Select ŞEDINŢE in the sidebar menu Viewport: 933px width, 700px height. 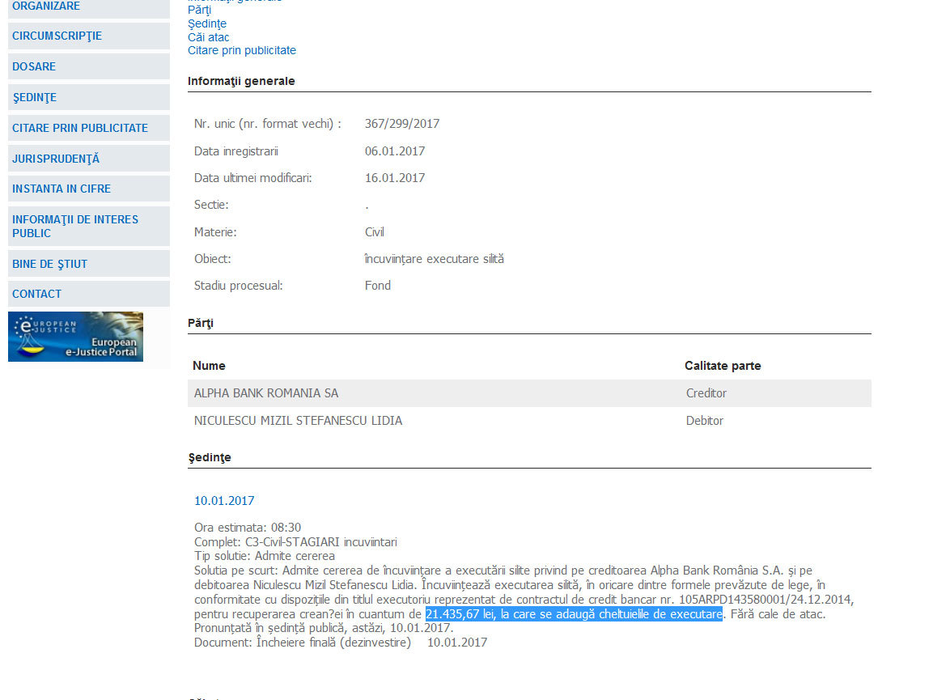click(x=89, y=97)
